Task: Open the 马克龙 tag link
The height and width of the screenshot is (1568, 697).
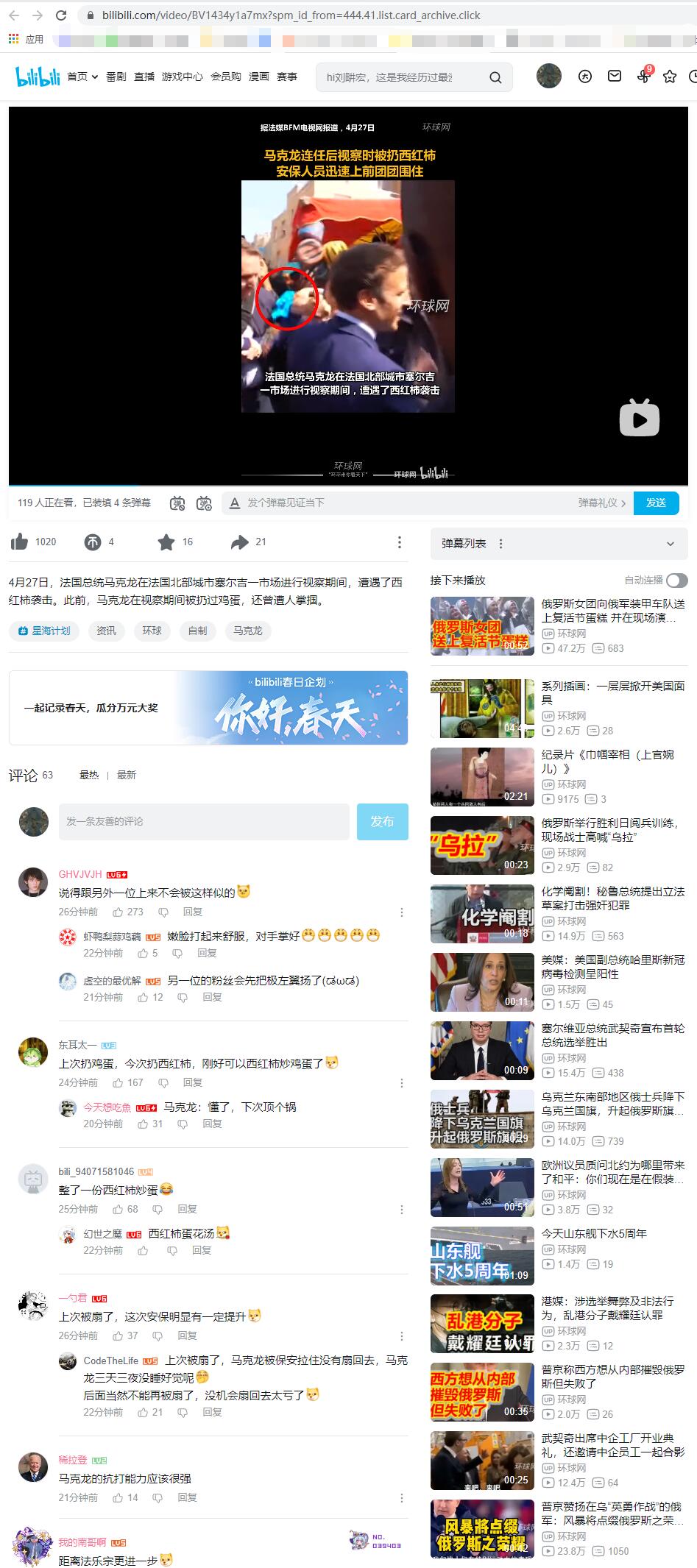Action: point(248,631)
